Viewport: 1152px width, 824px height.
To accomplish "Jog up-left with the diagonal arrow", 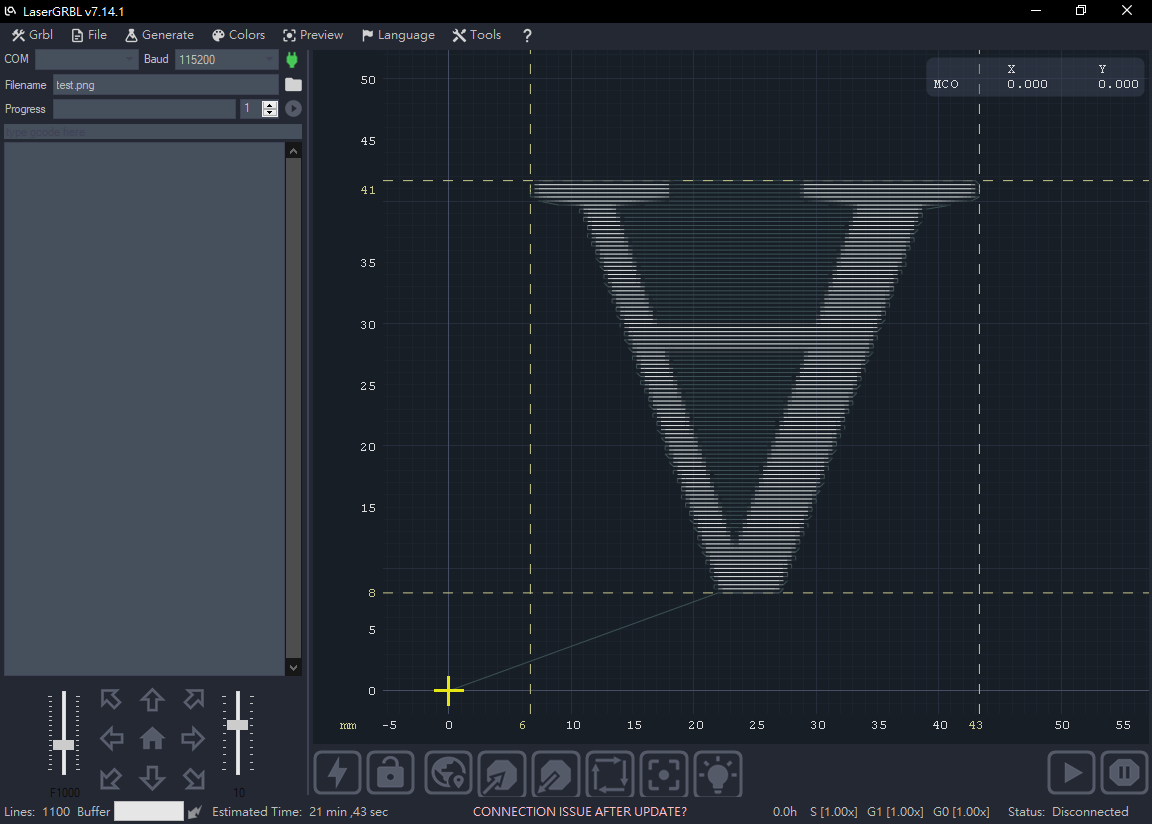I will 111,699.
